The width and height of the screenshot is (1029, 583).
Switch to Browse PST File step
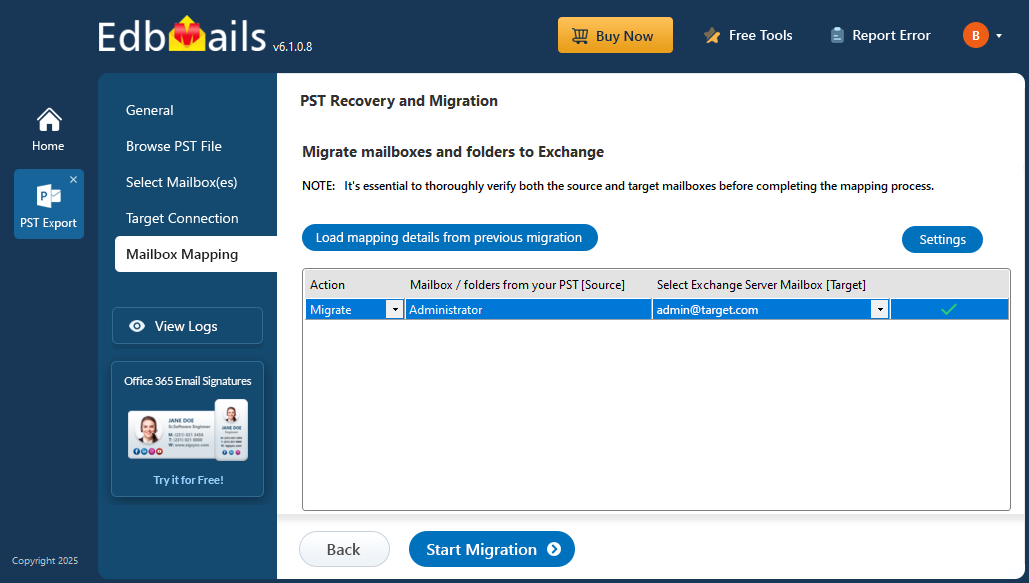pos(174,146)
